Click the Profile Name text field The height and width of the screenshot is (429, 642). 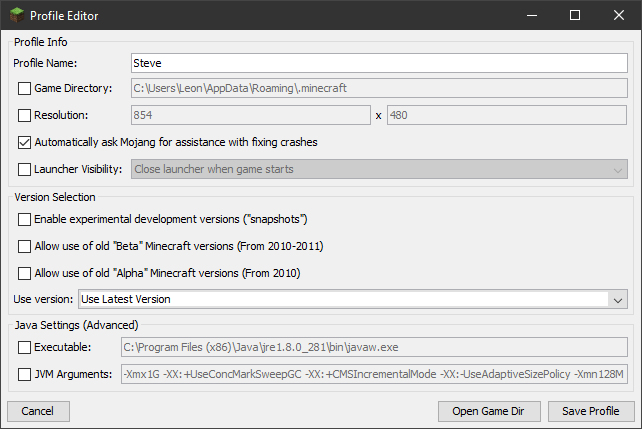(x=378, y=63)
